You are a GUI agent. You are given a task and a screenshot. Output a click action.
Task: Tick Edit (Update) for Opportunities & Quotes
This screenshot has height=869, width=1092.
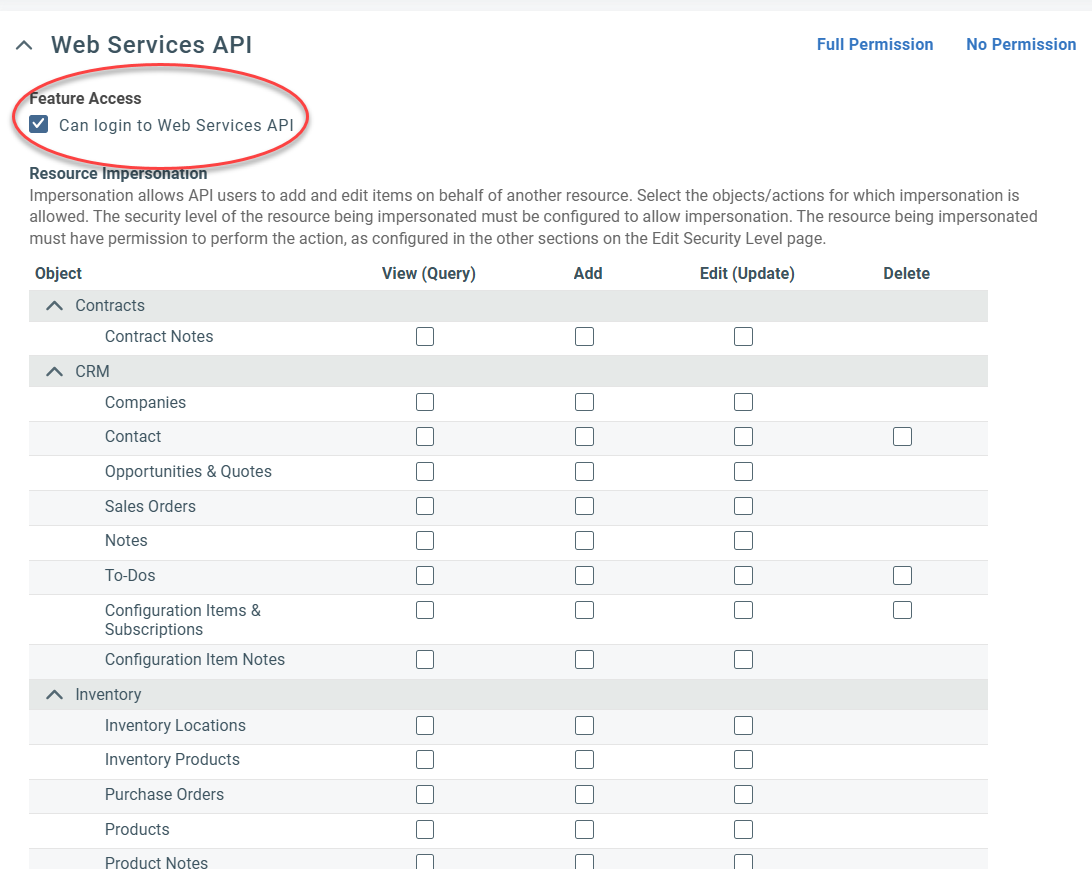tap(743, 472)
